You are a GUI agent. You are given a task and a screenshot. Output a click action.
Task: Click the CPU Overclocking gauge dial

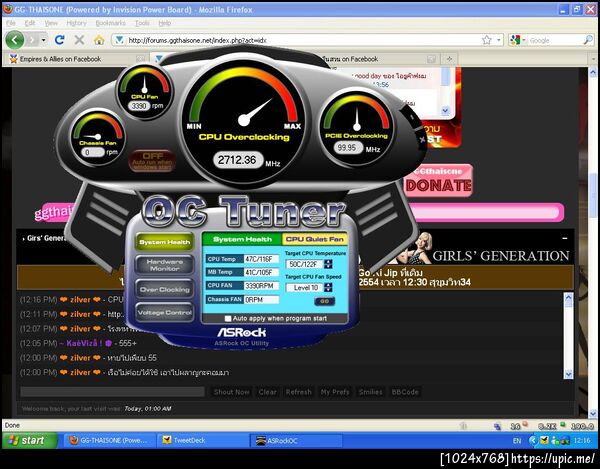click(244, 120)
